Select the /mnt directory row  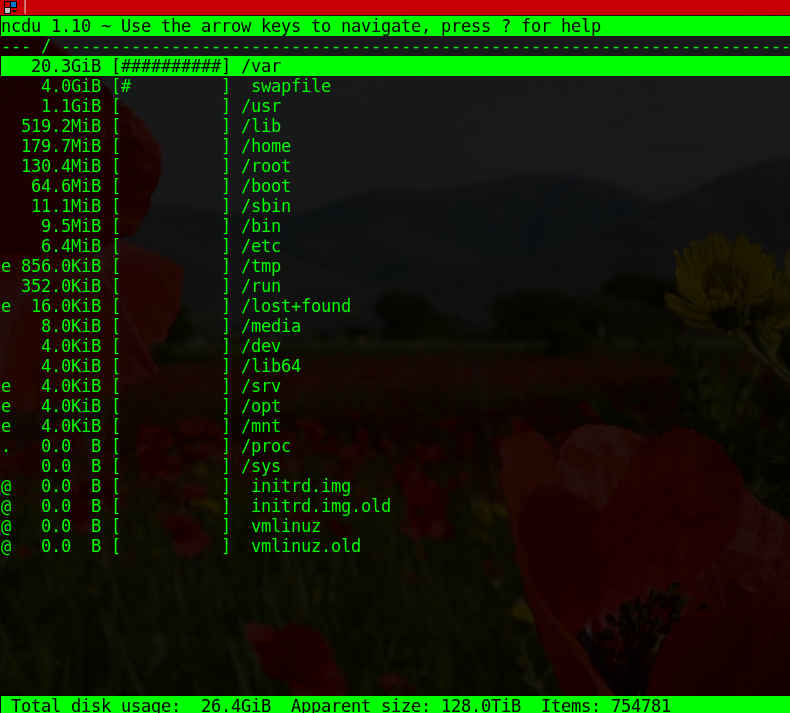point(395,426)
